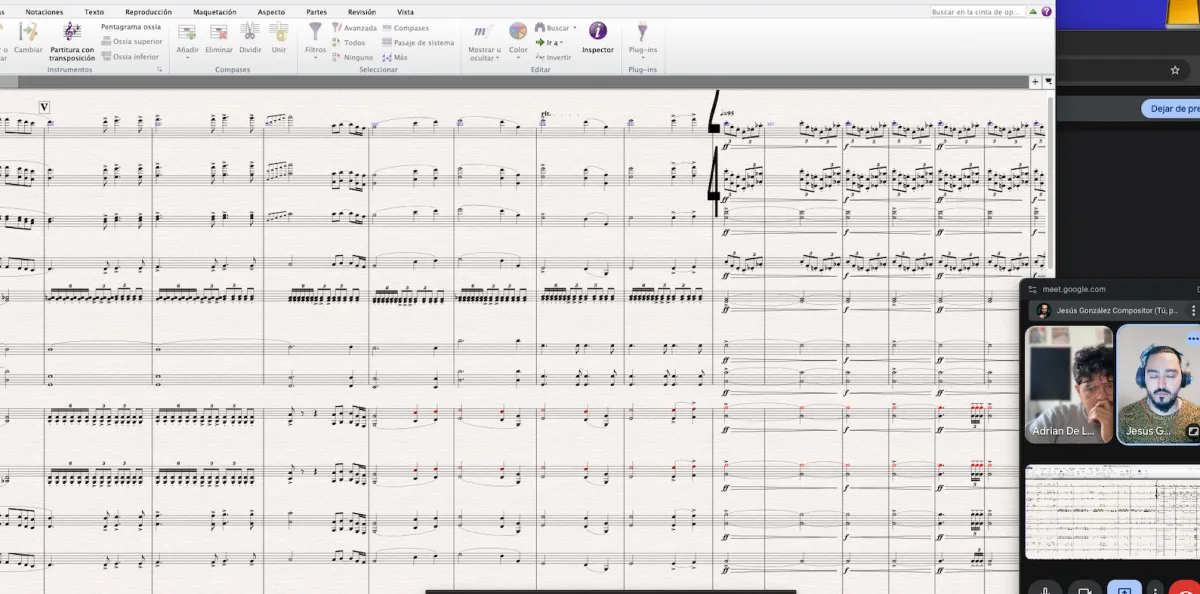The image size is (1200, 594).
Task: Open the Color picker dropdown
Action: (518, 57)
